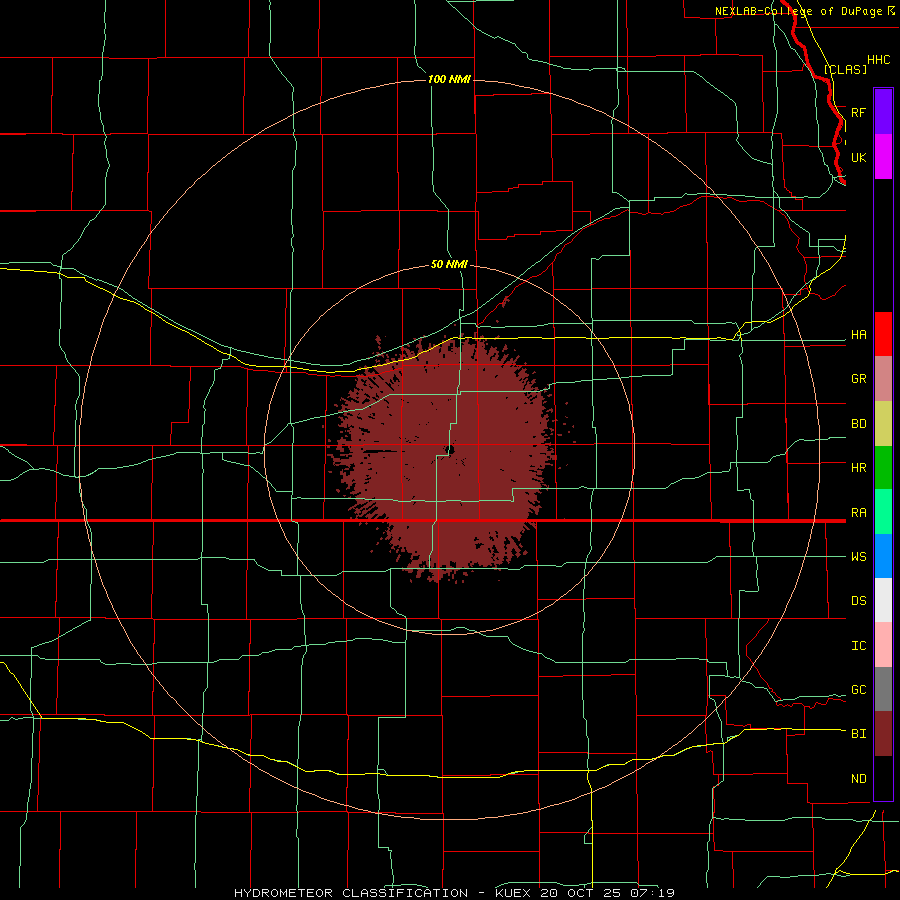Click the HR green legend swatch

pyautogui.click(x=883, y=468)
